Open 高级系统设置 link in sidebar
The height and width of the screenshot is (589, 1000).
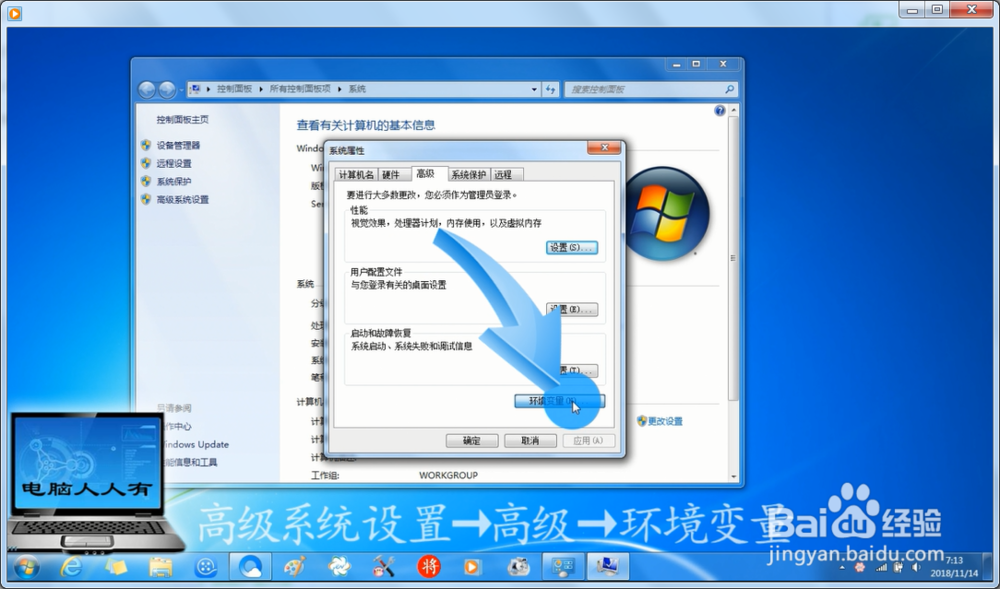point(182,200)
